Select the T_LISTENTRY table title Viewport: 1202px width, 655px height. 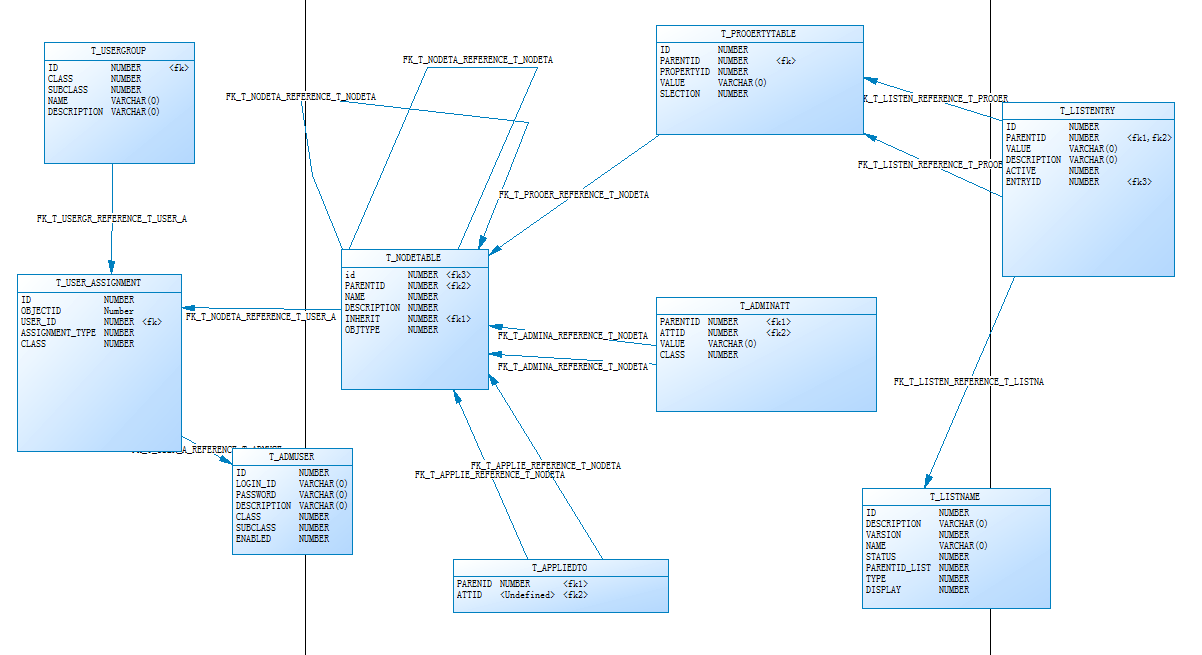point(1087,111)
